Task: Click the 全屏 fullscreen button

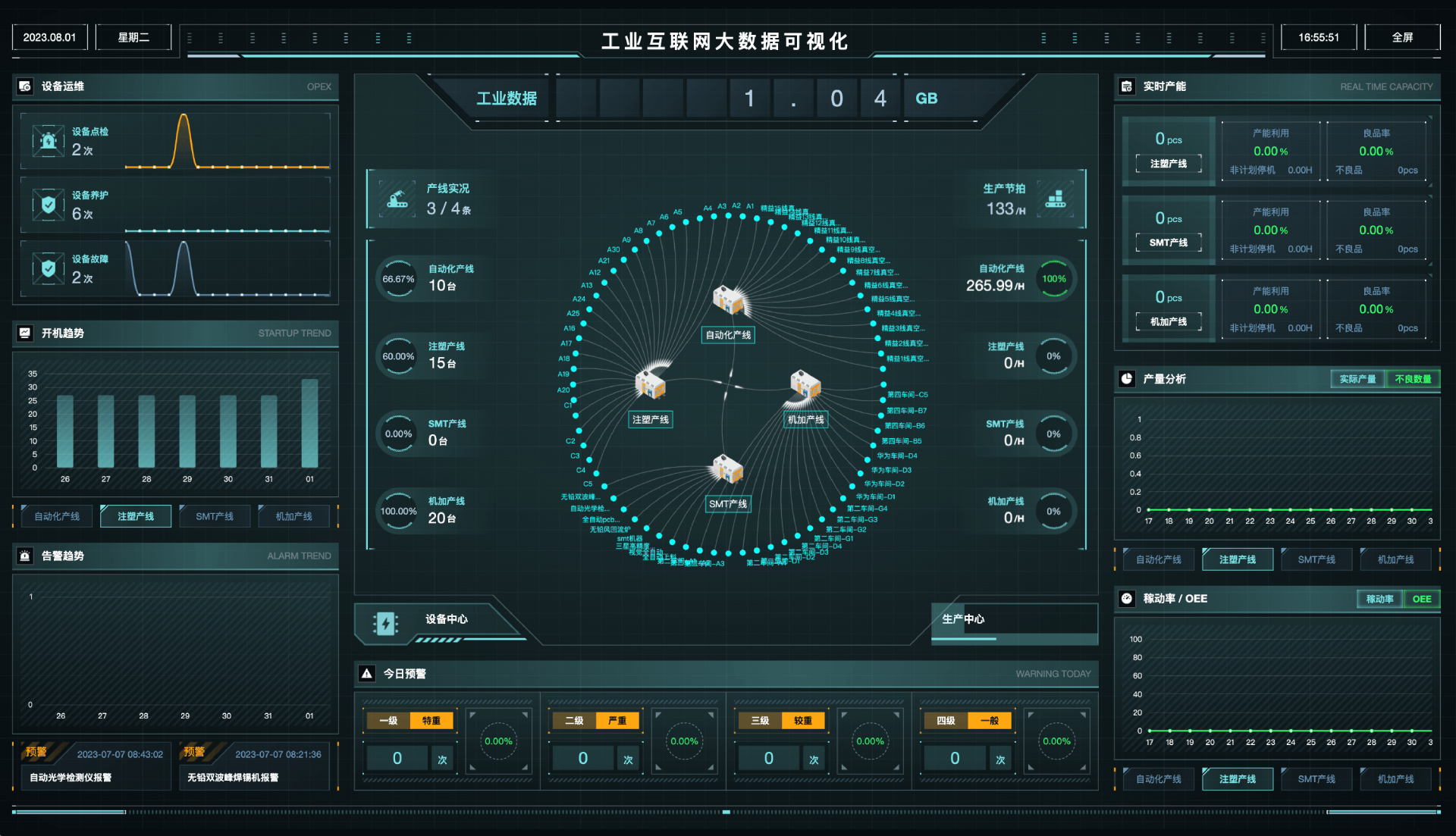Action: [1401, 37]
